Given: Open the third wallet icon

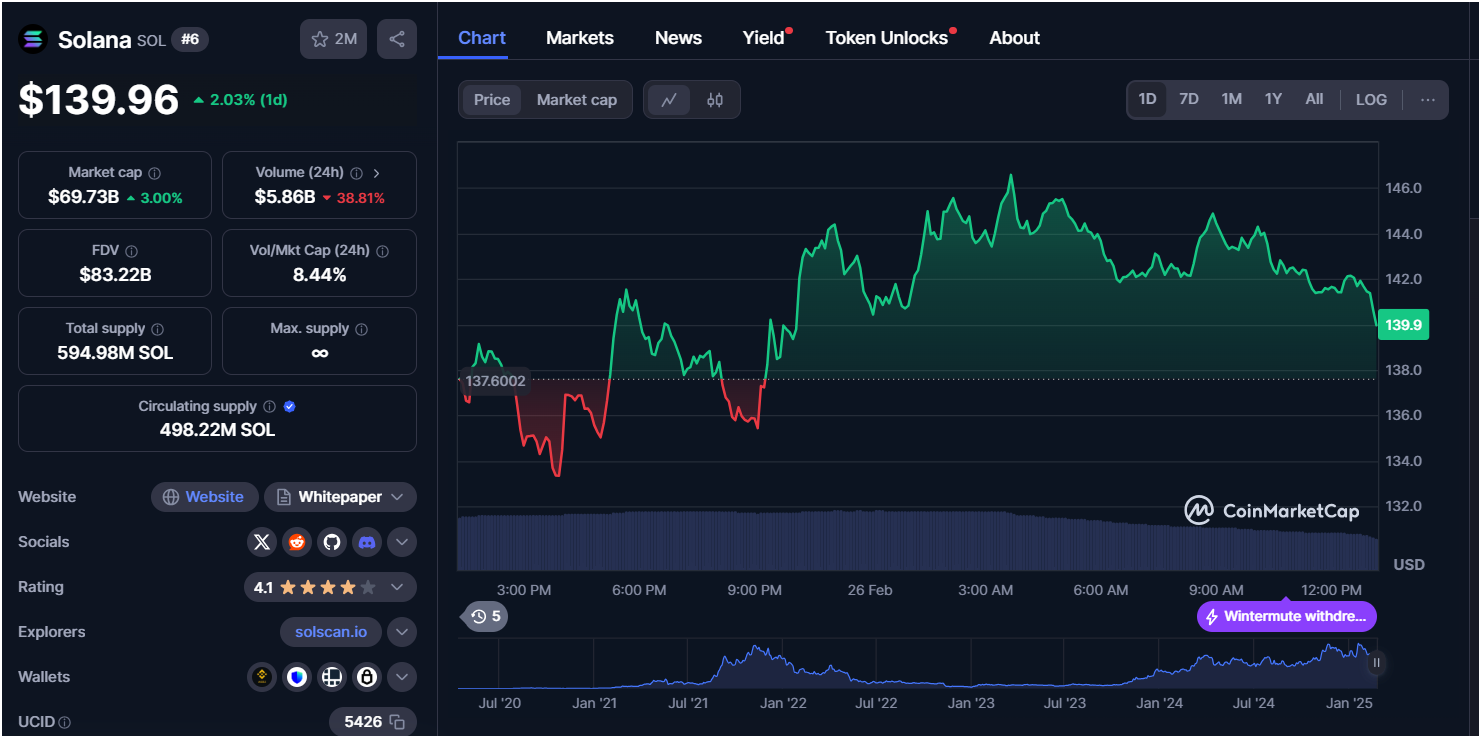Looking at the screenshot, I should pyautogui.click(x=332, y=677).
